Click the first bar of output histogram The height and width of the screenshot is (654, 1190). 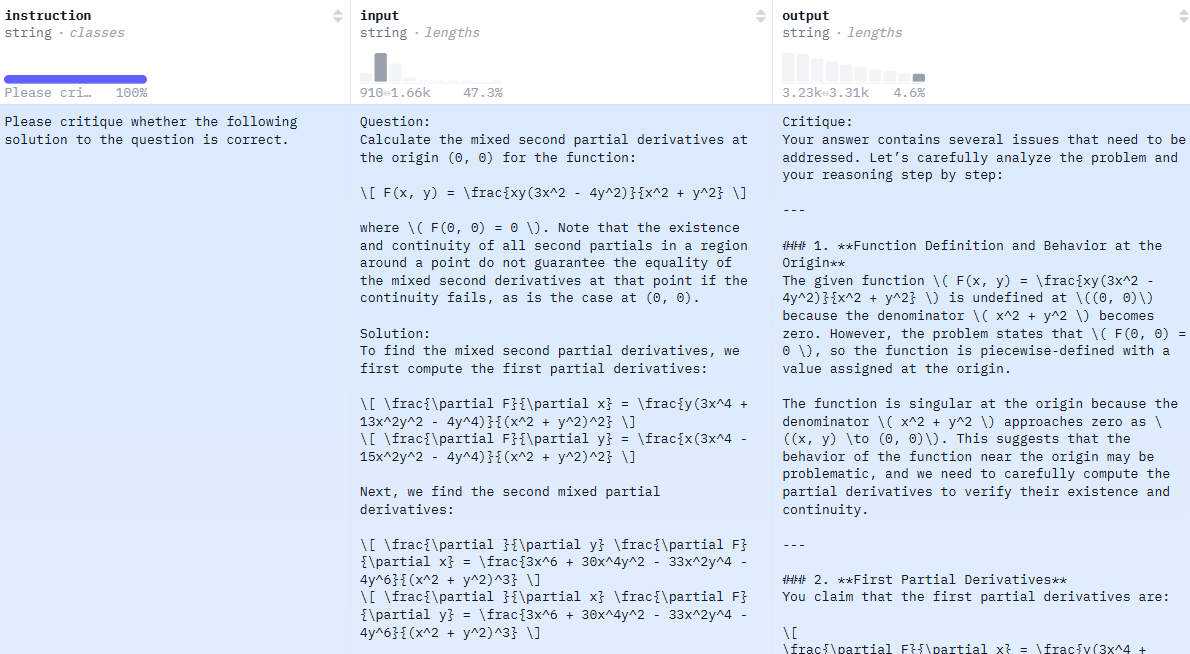pos(789,67)
